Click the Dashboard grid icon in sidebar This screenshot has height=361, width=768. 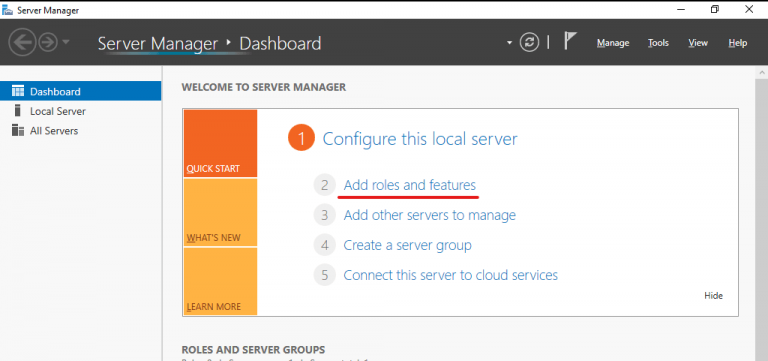click(x=18, y=91)
